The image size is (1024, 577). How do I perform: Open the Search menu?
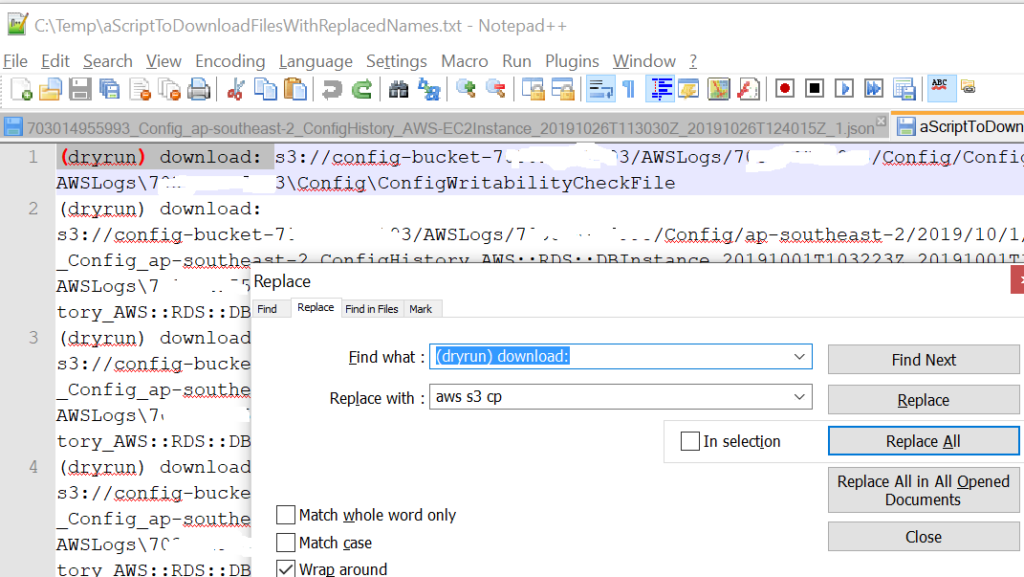[x=108, y=61]
